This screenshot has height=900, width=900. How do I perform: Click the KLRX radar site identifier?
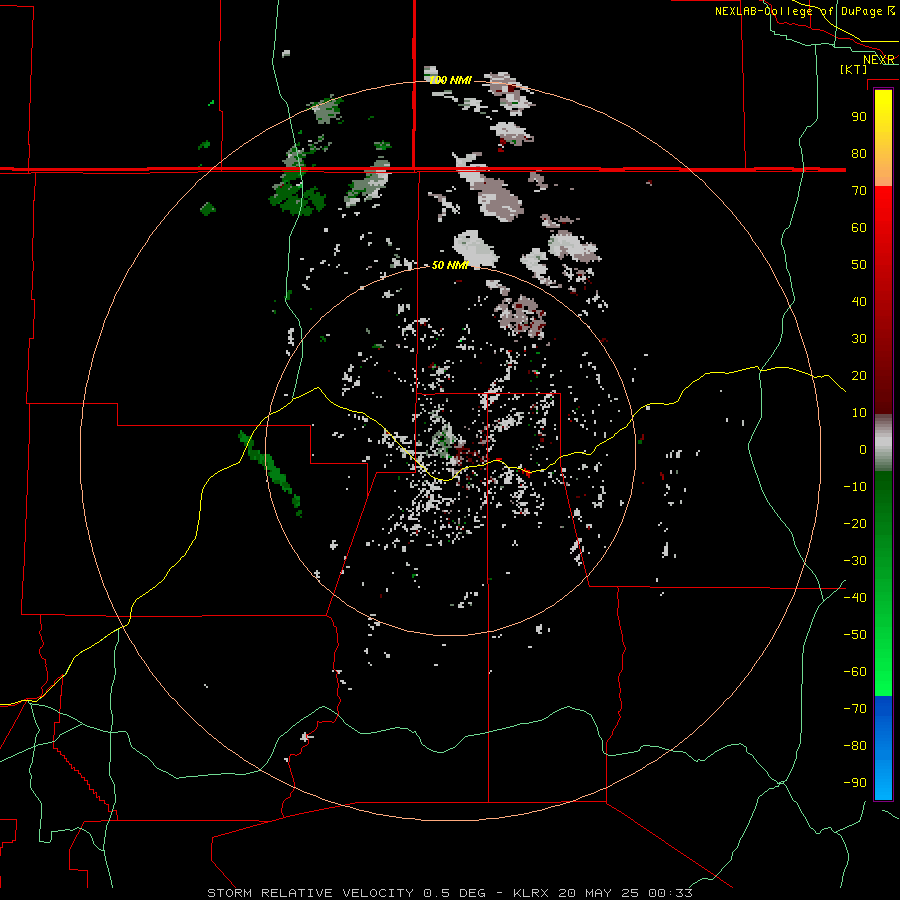pyautogui.click(x=531, y=893)
